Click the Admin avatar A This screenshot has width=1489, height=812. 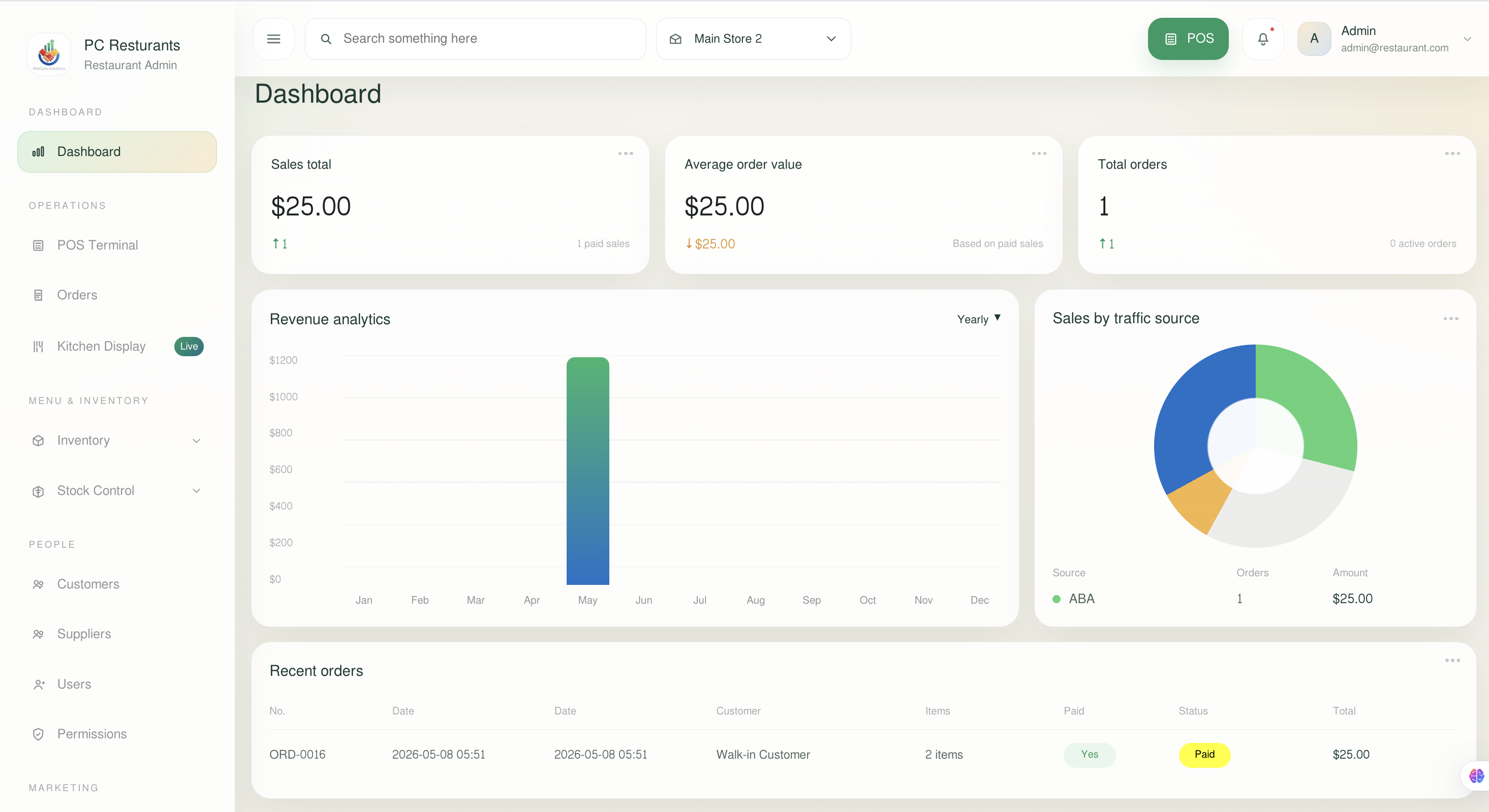tap(1314, 39)
